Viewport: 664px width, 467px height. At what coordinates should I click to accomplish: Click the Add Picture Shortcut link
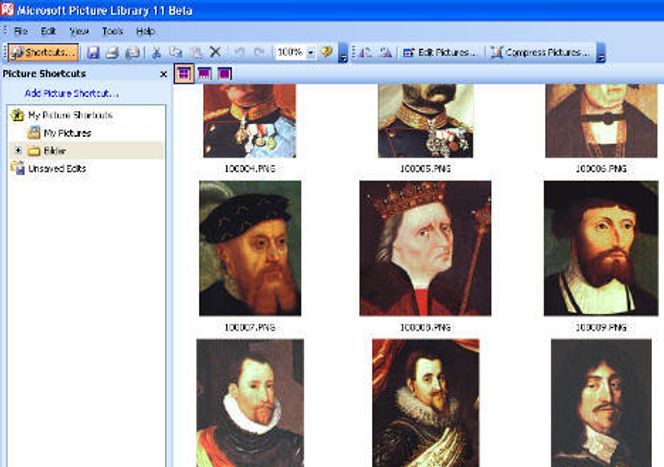(x=71, y=94)
